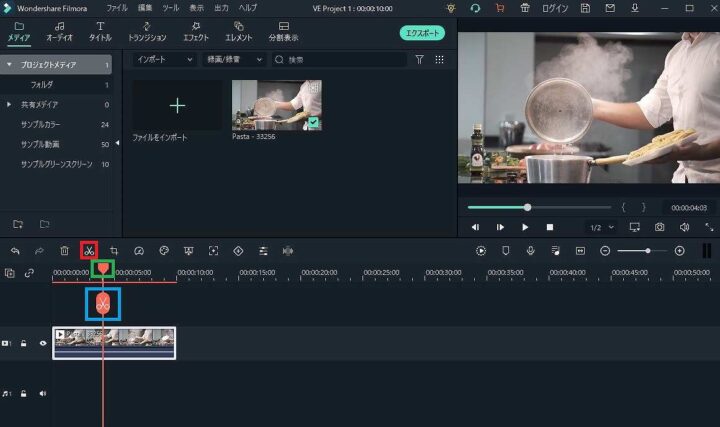Click the voiceover microphone icon
The width and height of the screenshot is (720, 427).
coord(530,251)
